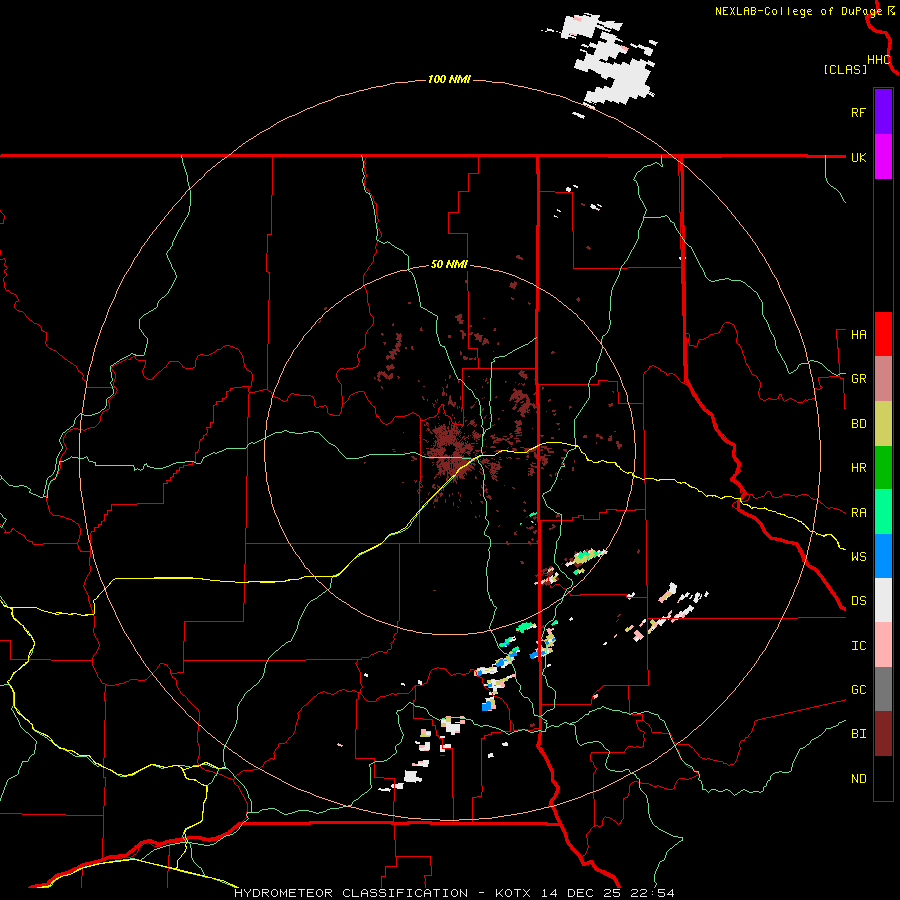Click the 'GR' legend label

click(x=859, y=379)
